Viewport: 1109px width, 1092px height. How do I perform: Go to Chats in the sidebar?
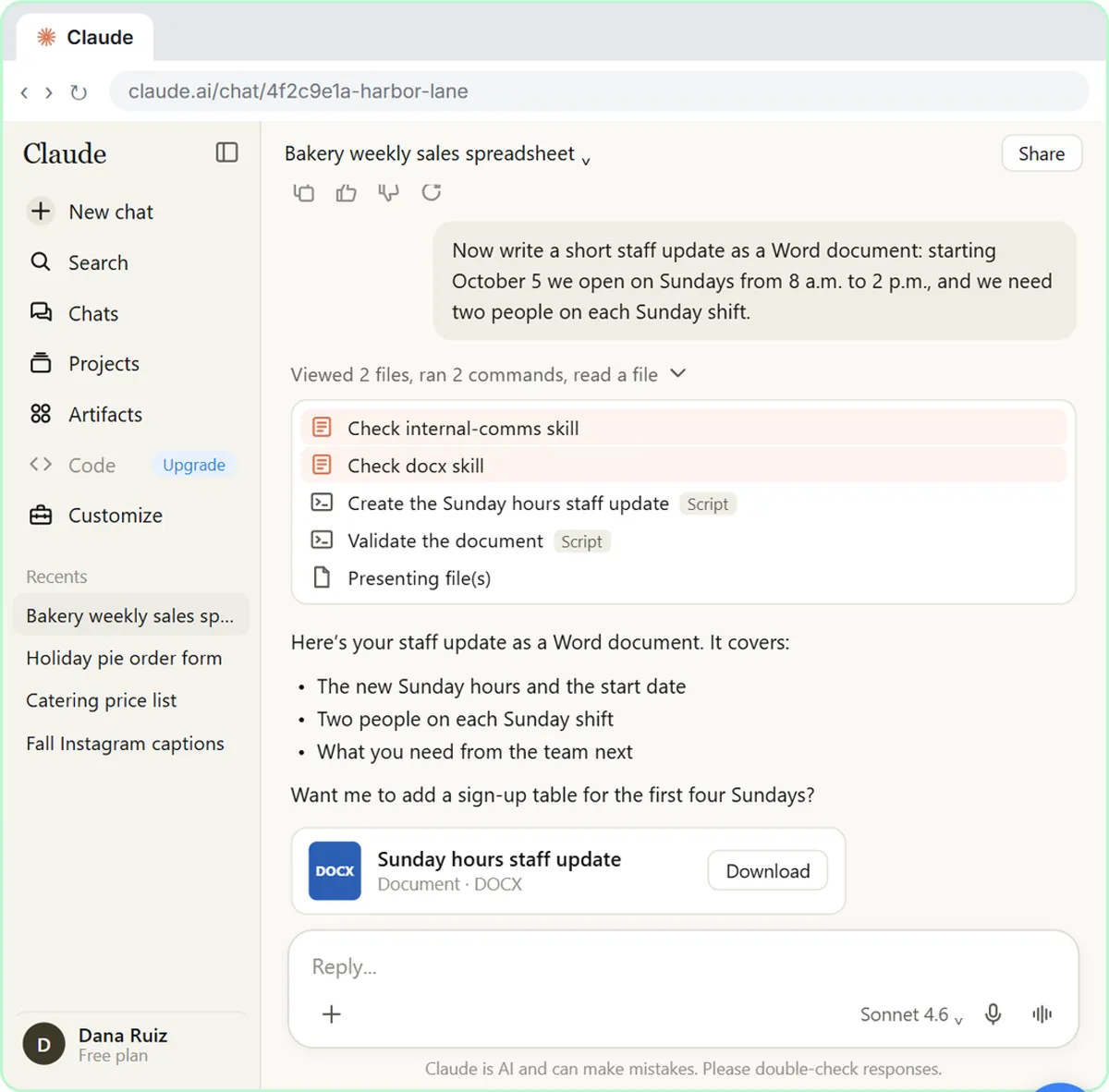click(x=74, y=313)
